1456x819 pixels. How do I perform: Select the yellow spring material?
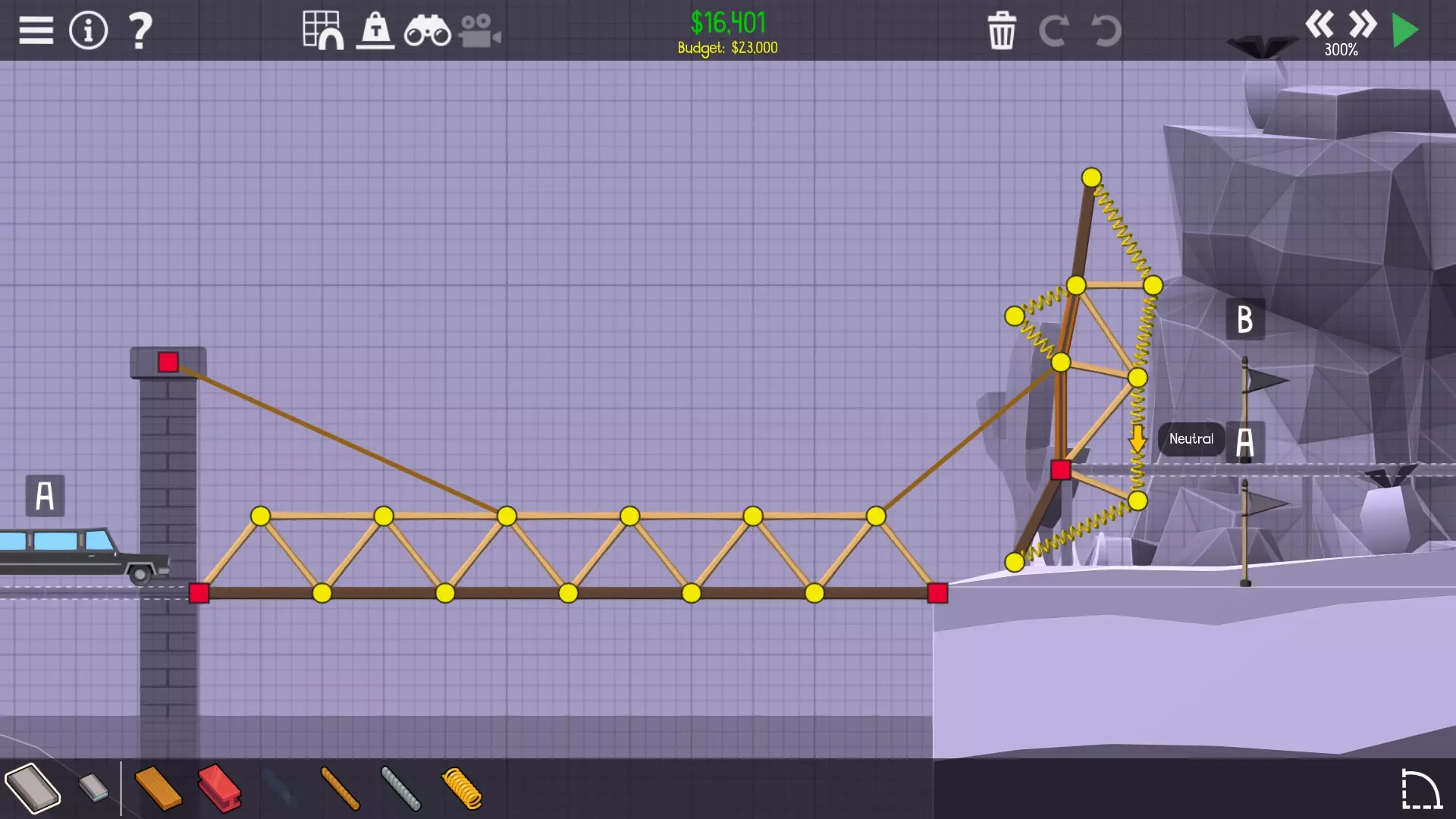click(x=461, y=788)
